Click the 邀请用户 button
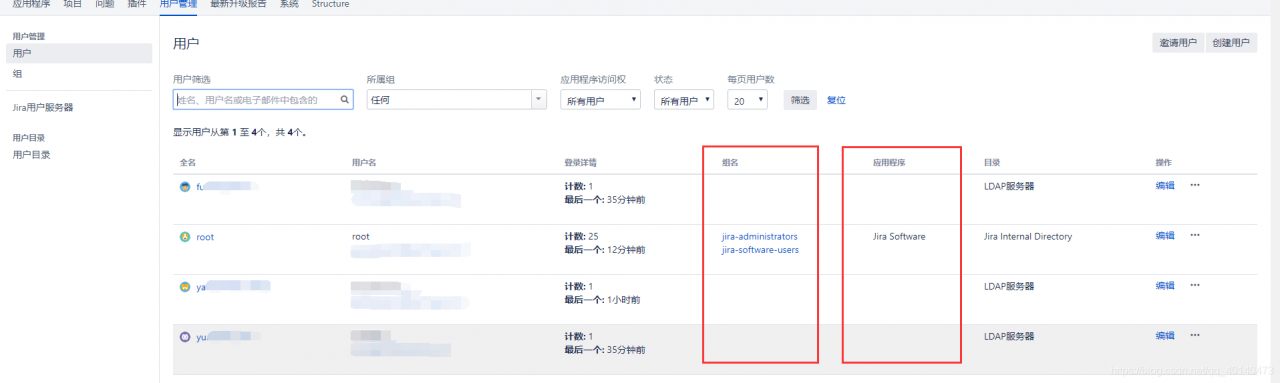The image size is (1280, 383). [1178, 43]
